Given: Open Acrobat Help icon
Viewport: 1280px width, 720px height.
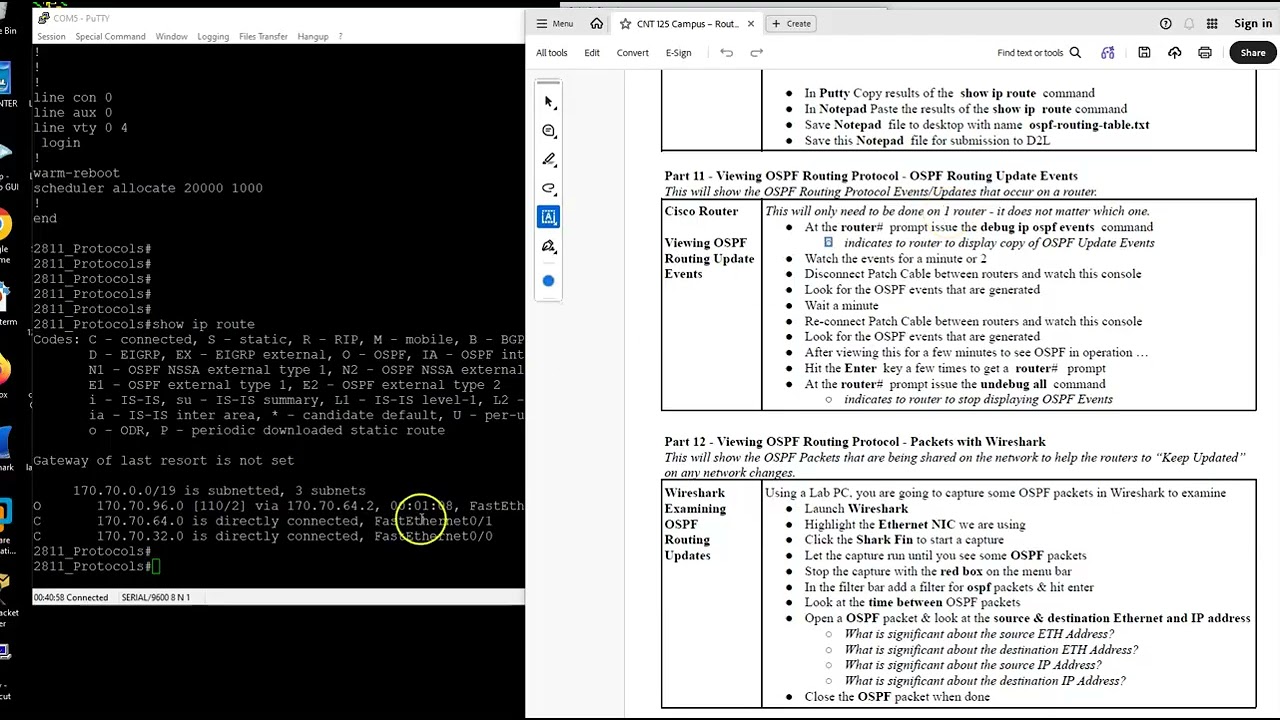Looking at the screenshot, I should tap(1165, 24).
